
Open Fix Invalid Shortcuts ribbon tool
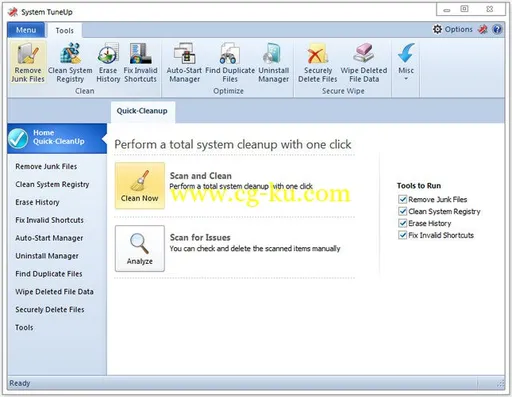click(140, 62)
